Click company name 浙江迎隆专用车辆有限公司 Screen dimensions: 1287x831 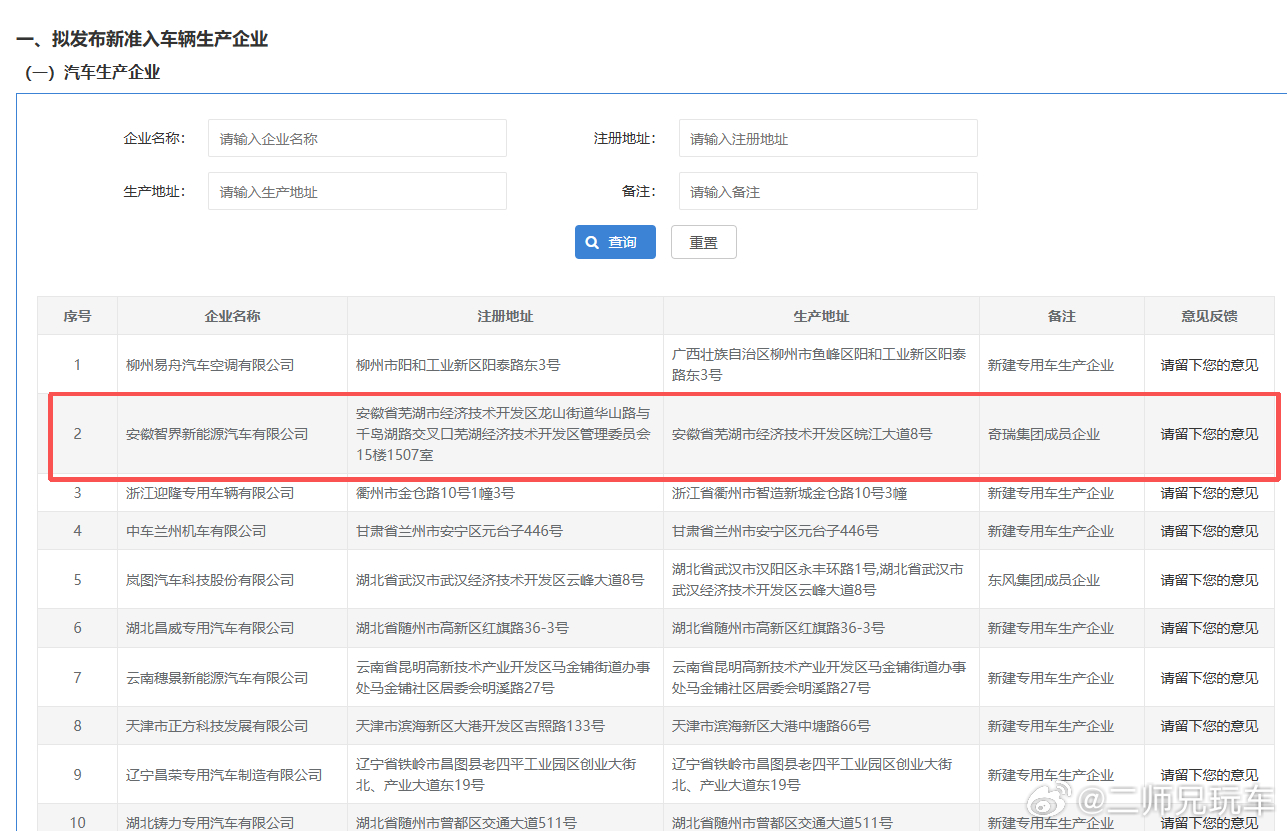pyautogui.click(x=210, y=493)
